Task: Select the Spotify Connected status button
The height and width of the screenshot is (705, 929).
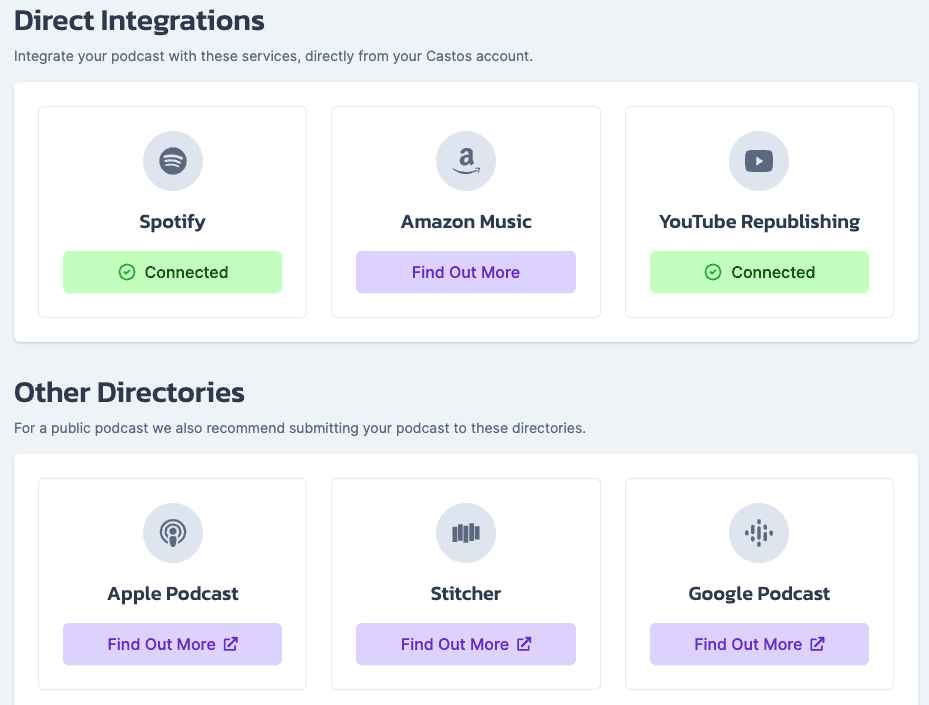Action: [x=172, y=272]
